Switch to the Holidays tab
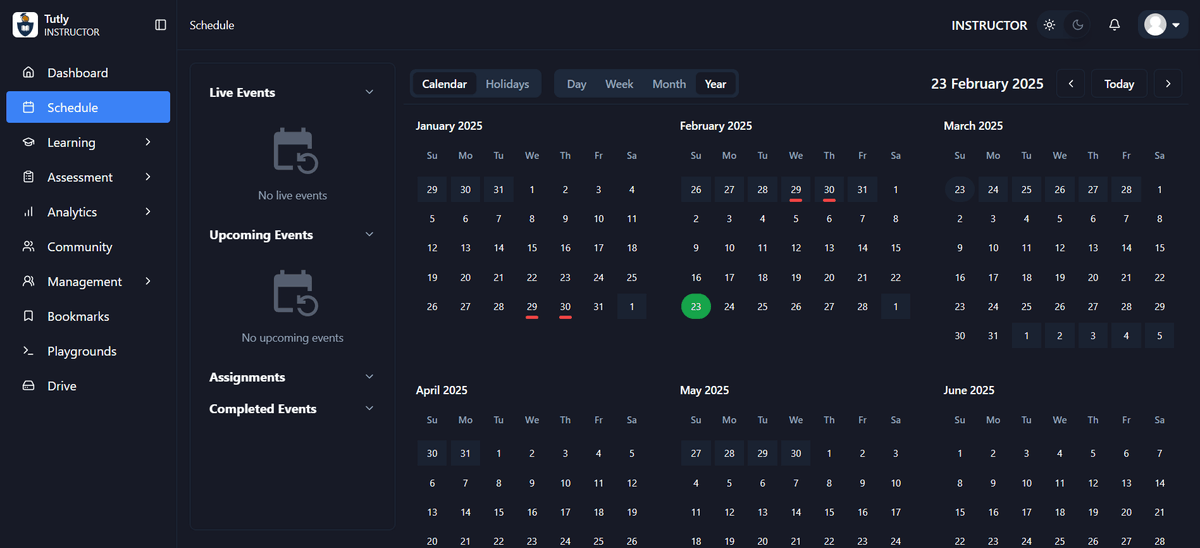 tap(507, 84)
